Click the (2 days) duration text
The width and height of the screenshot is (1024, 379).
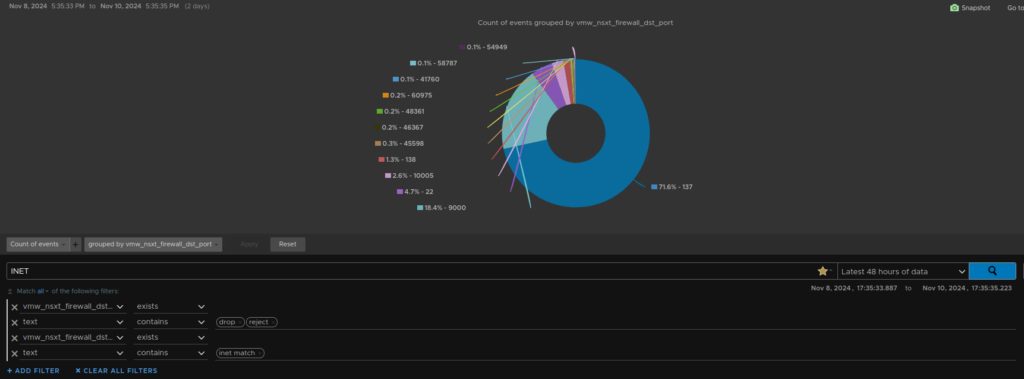pyautogui.click(x=197, y=7)
